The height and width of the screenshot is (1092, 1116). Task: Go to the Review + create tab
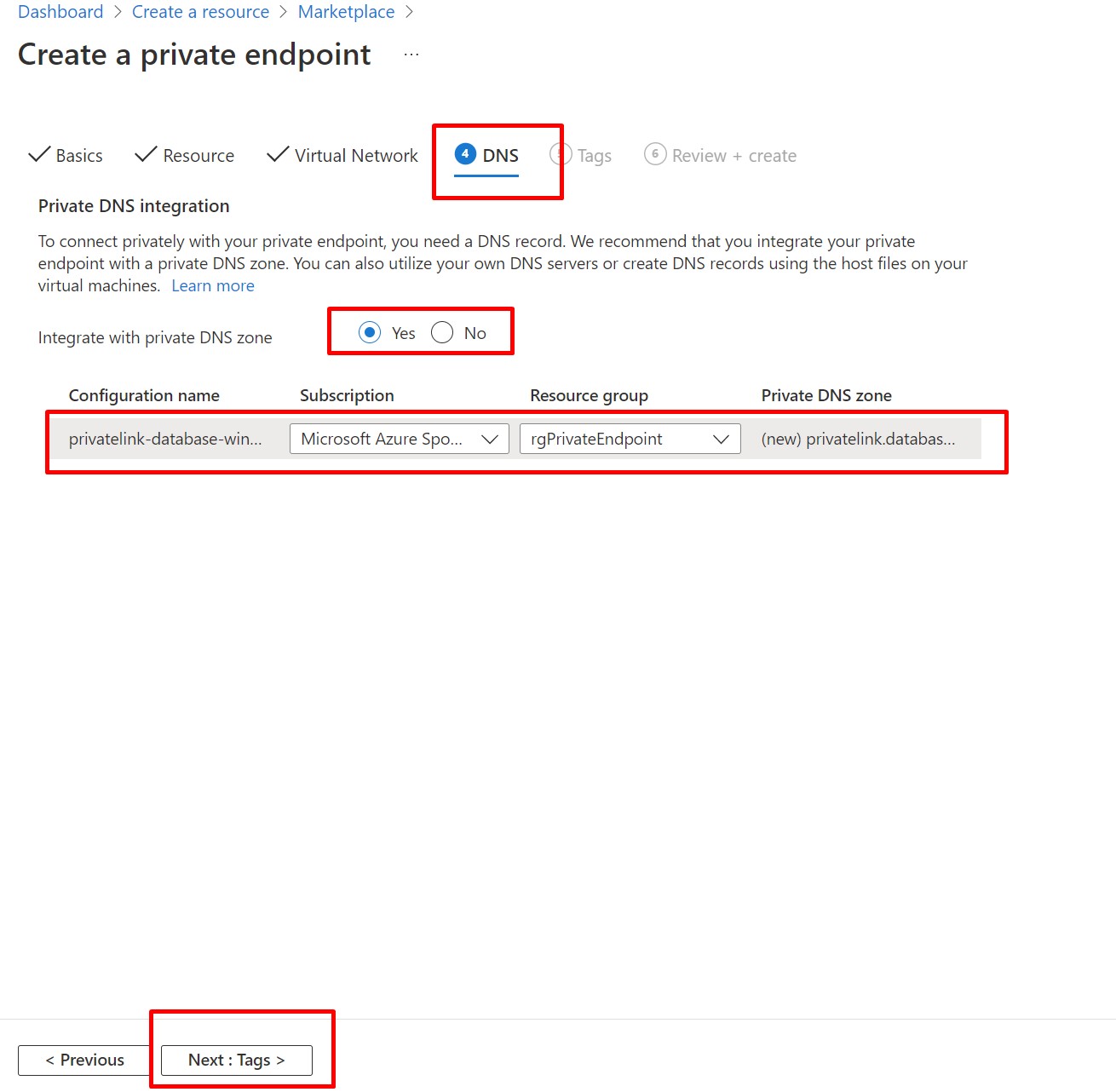(733, 156)
